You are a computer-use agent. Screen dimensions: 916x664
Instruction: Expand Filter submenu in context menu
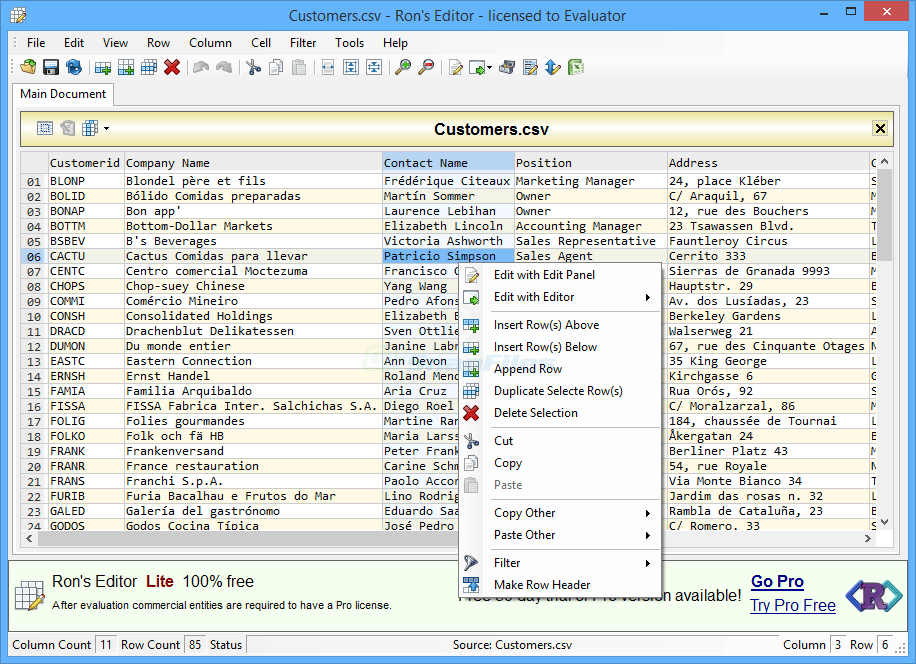click(560, 563)
